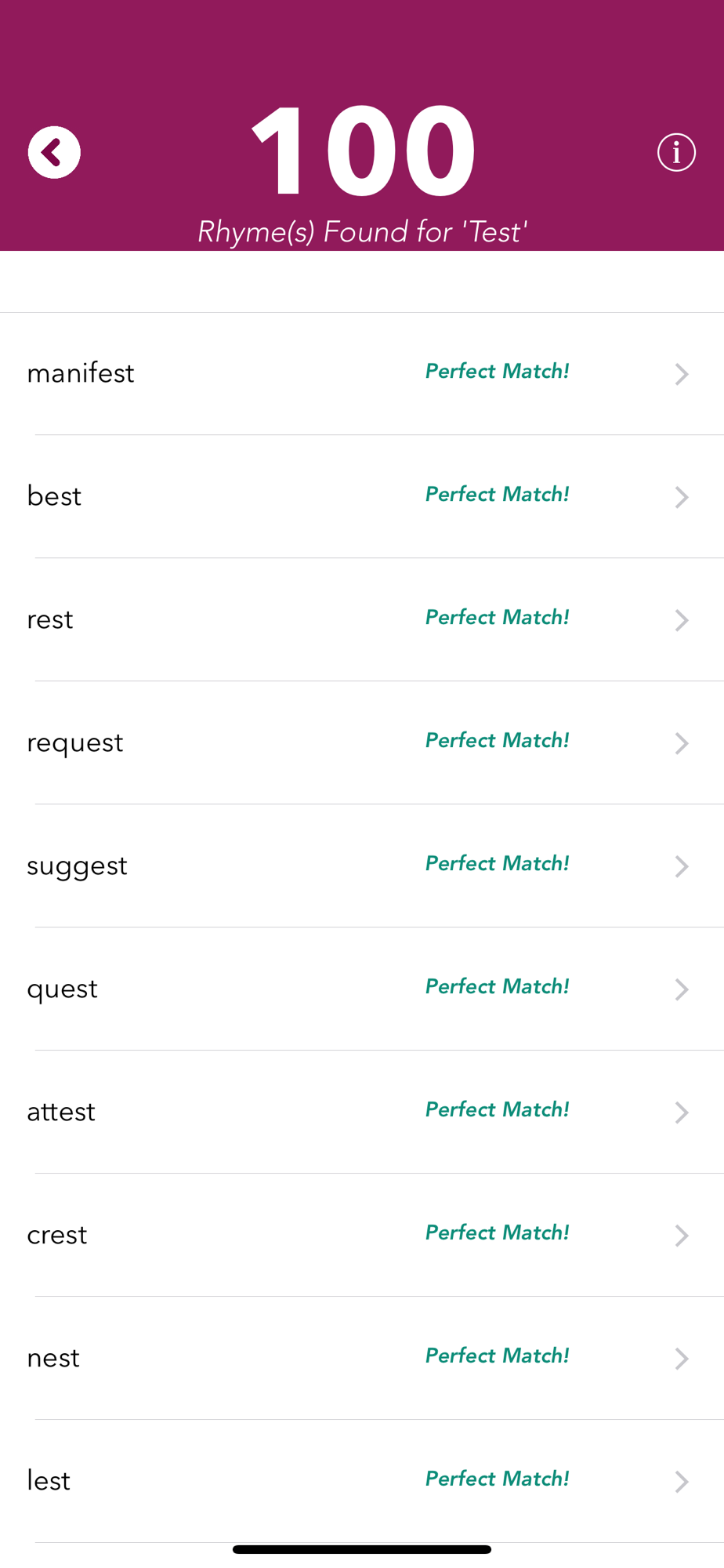Screen dimensions: 724x1568
Task: Expand the chevron beside 'best'
Action: click(x=681, y=497)
